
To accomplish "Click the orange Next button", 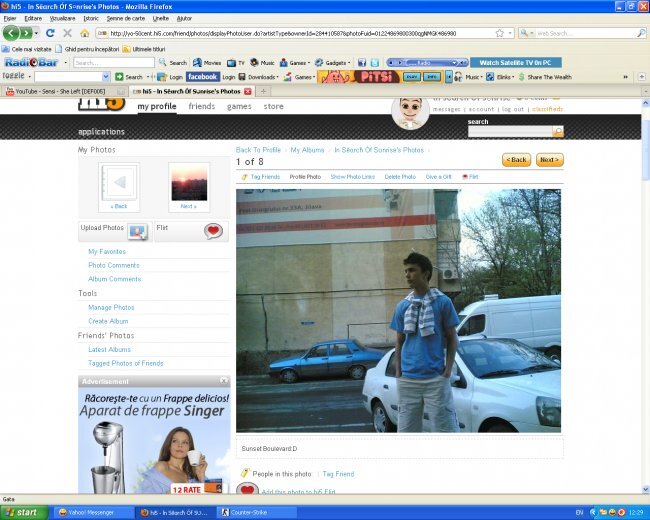I will click(550, 160).
